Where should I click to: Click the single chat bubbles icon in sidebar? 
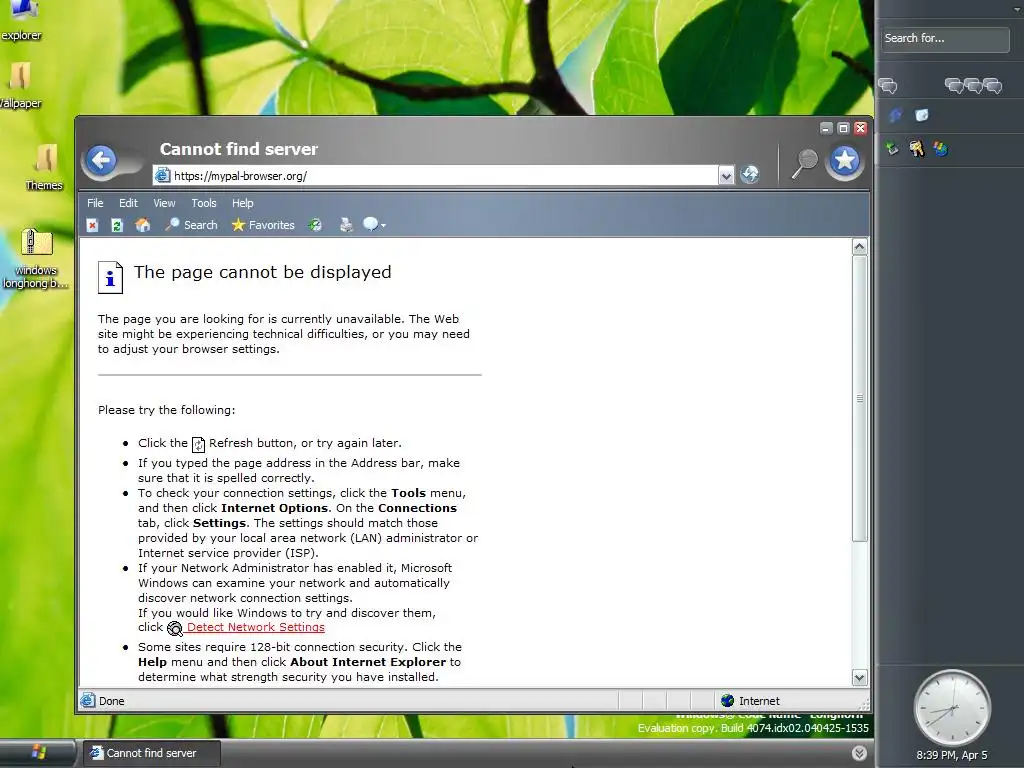(x=888, y=86)
